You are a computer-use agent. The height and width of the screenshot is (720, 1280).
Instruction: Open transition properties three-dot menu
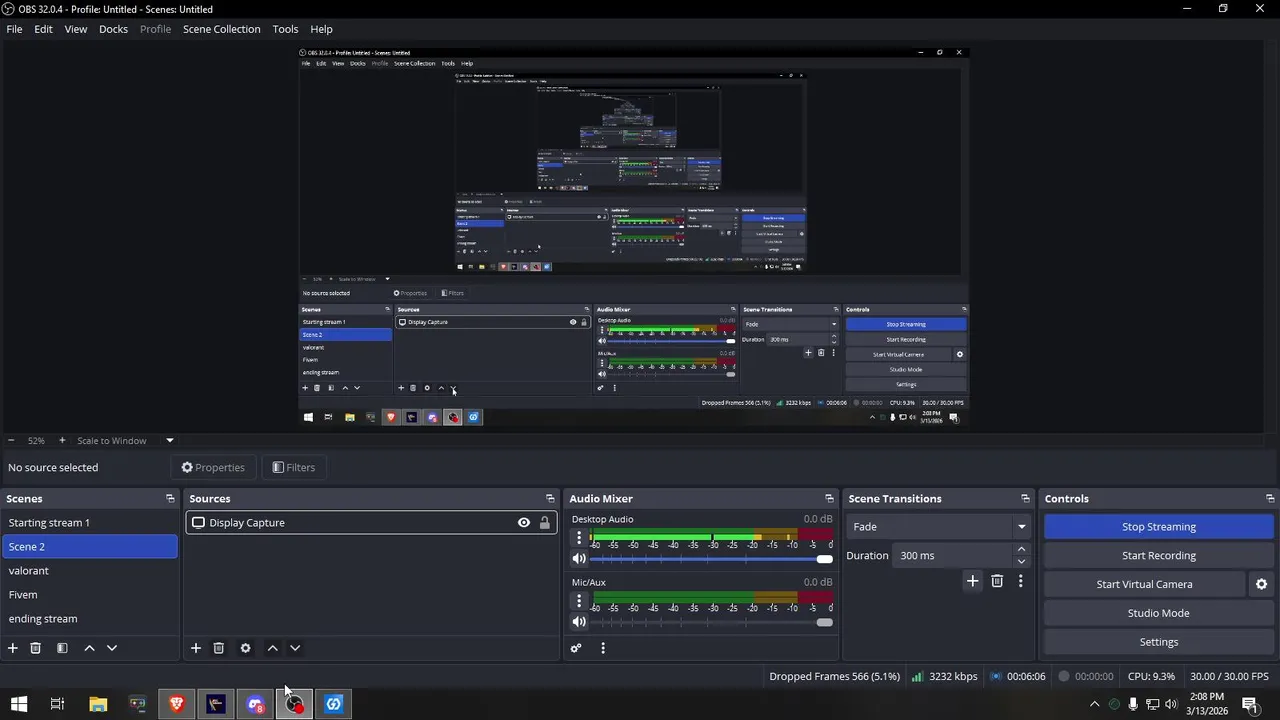tap(1020, 581)
